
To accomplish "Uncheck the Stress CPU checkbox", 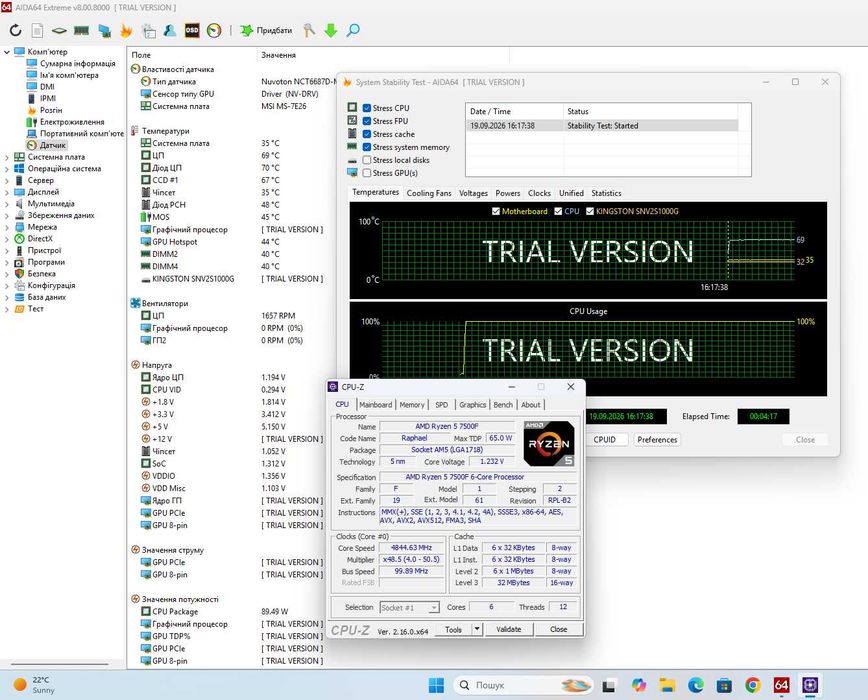I will (366, 108).
